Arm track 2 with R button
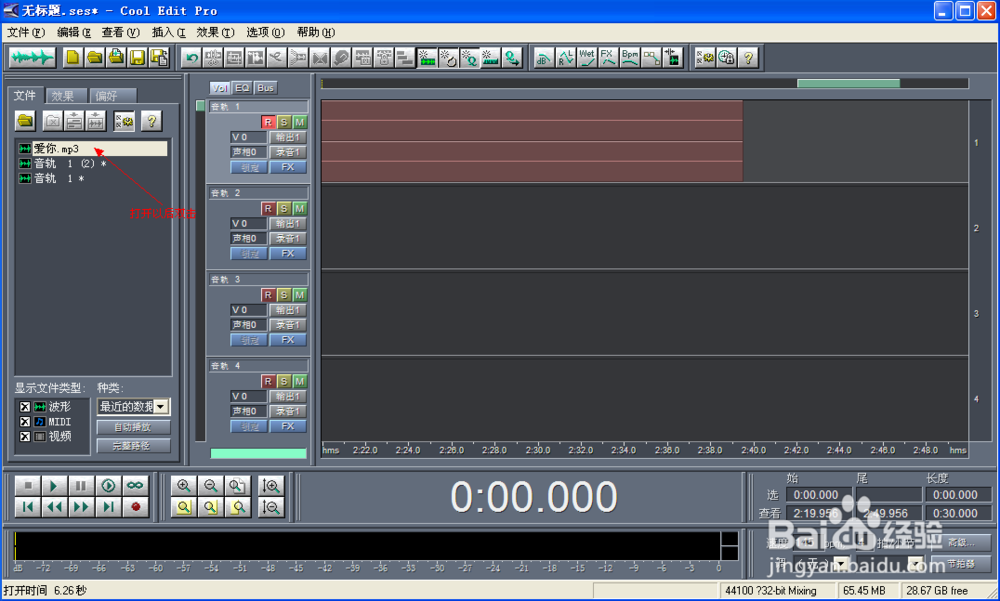This screenshot has width=1000, height=601. (x=268, y=209)
